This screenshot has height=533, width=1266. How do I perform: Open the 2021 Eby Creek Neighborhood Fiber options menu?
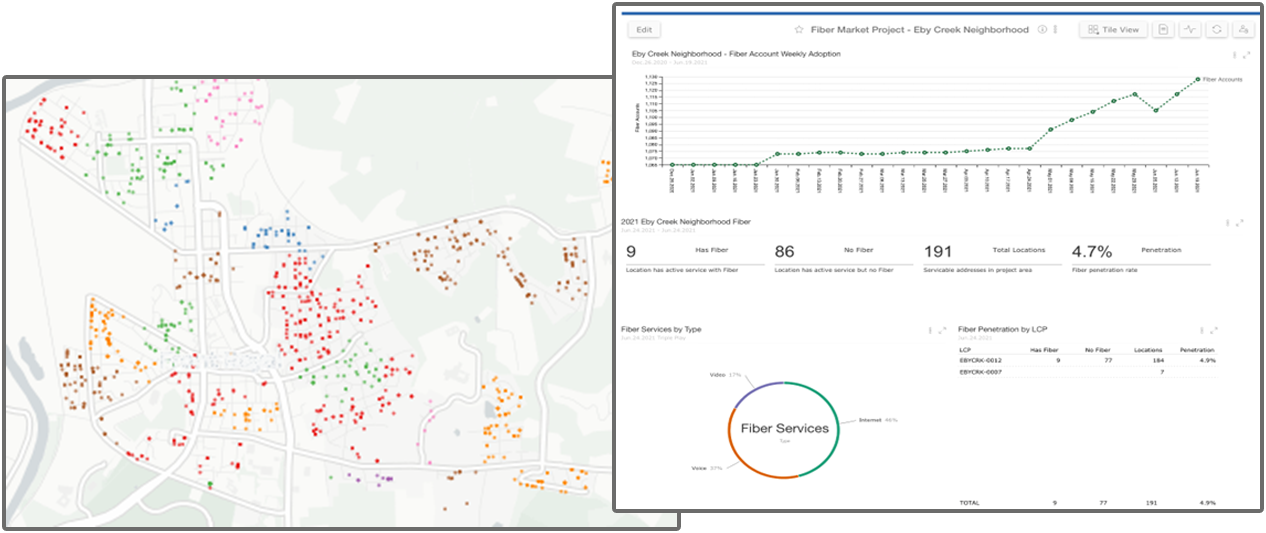tap(1228, 223)
